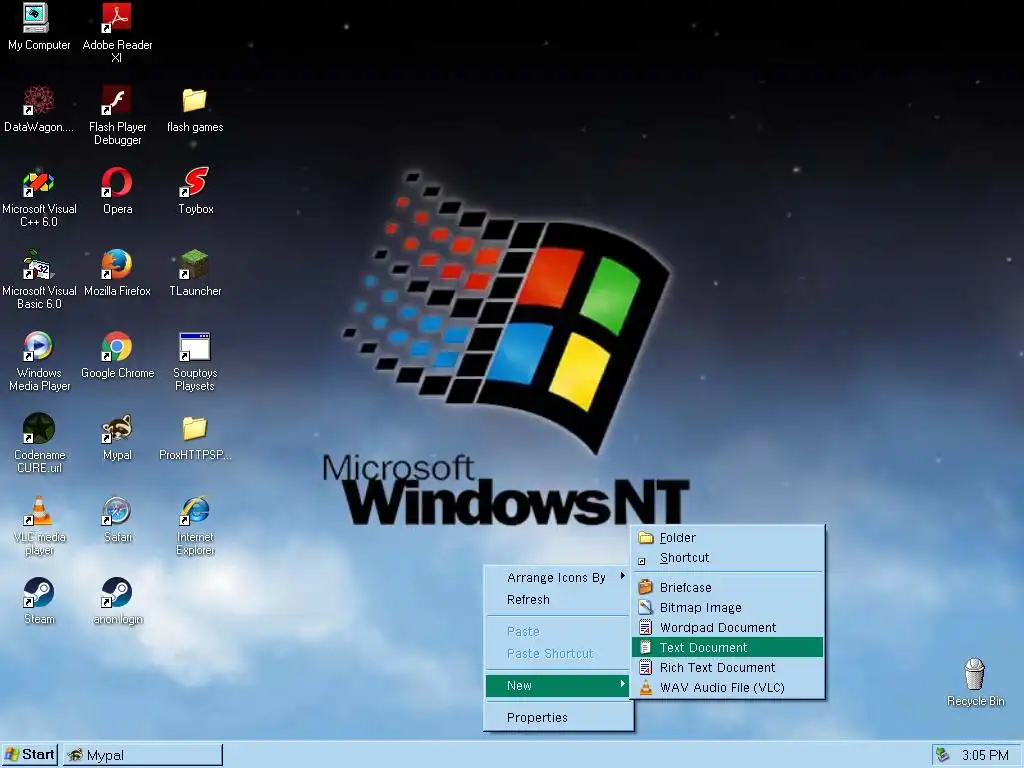Switch to Mypal taskbar button

click(143, 755)
